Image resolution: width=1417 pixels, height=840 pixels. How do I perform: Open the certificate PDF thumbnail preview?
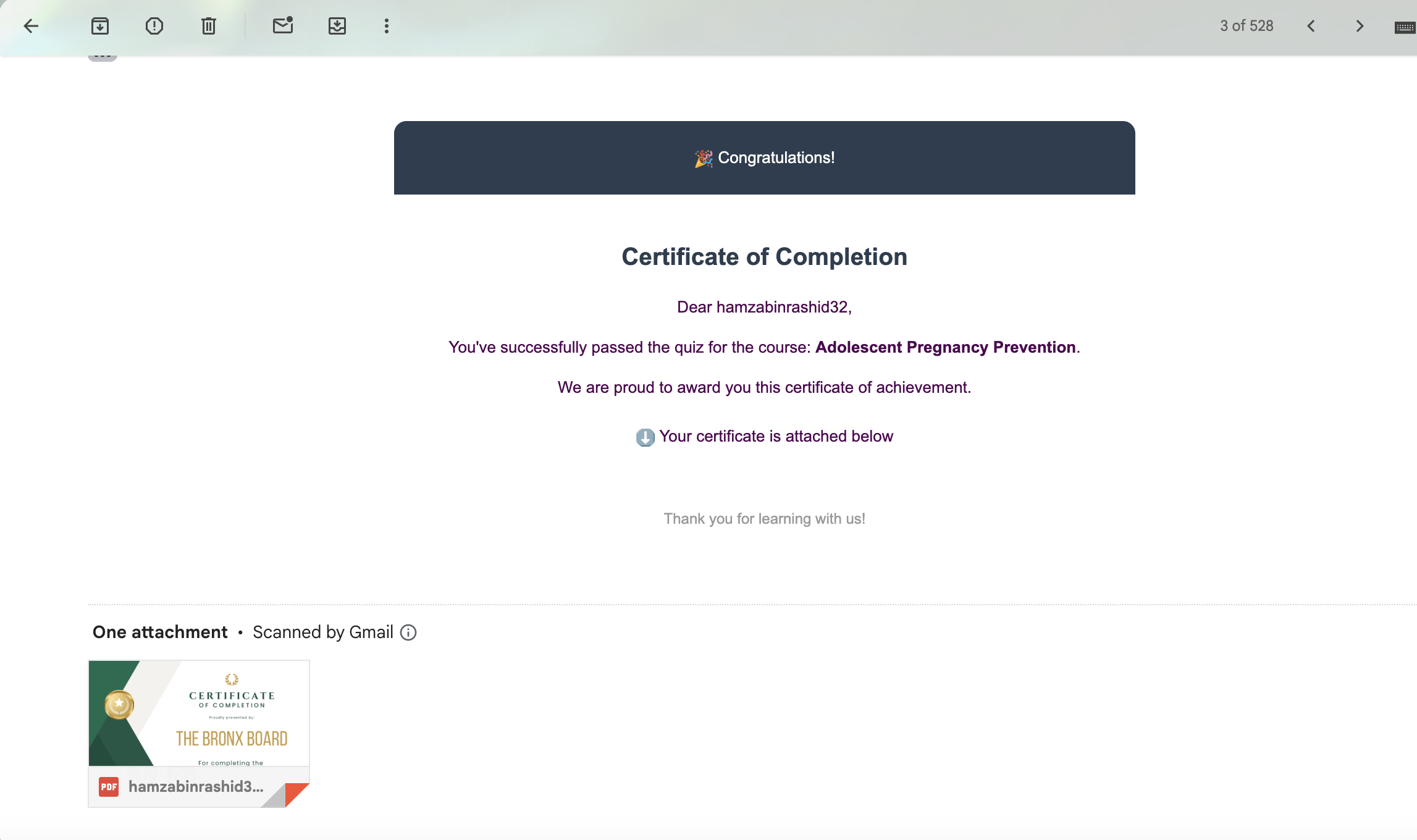pyautogui.click(x=199, y=713)
